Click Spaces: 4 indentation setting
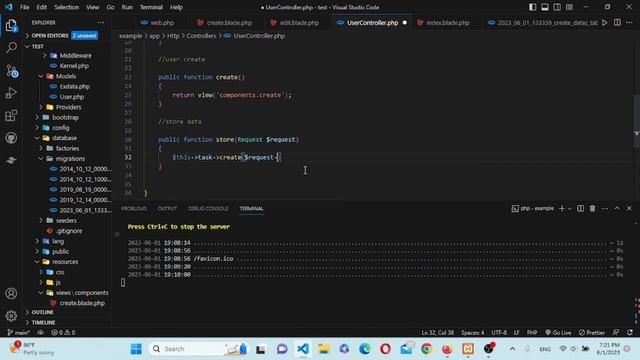 tap(473, 333)
